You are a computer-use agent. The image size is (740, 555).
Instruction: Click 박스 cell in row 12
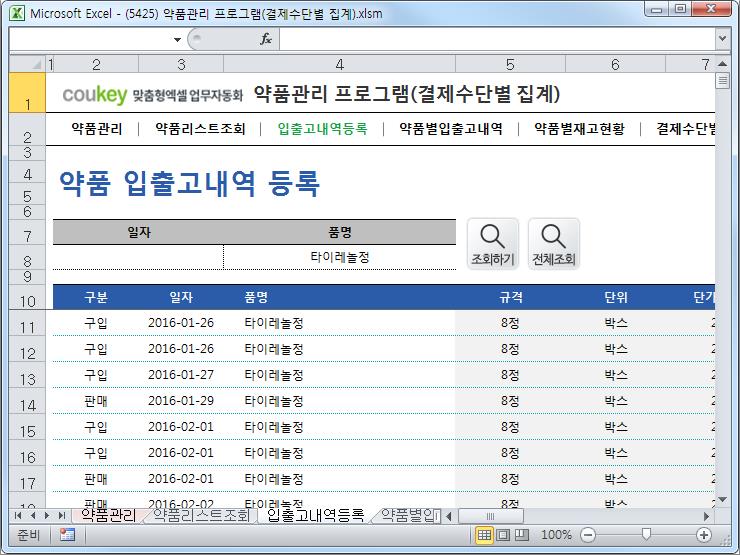point(616,349)
